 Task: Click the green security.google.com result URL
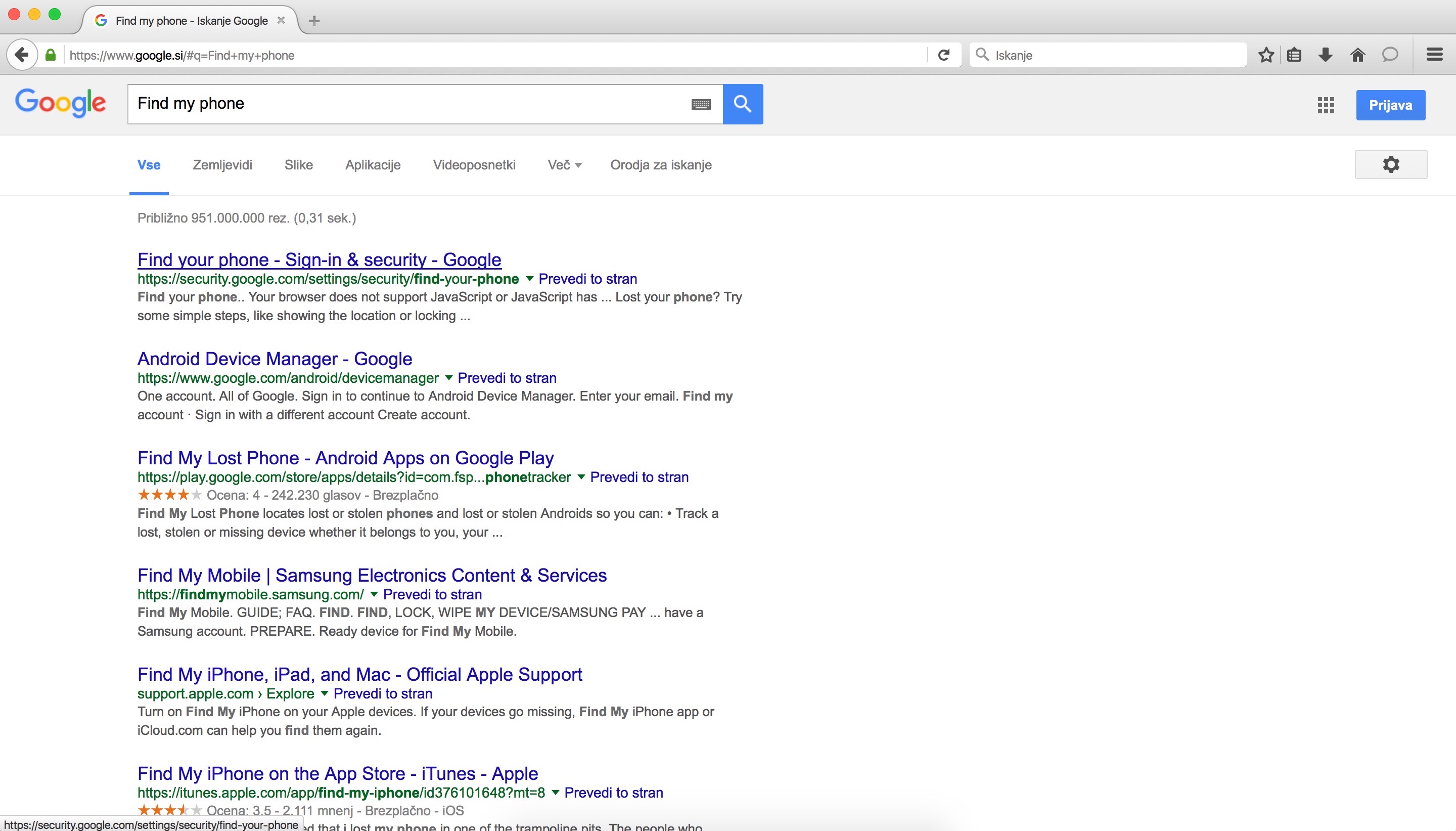pyautogui.click(x=328, y=279)
